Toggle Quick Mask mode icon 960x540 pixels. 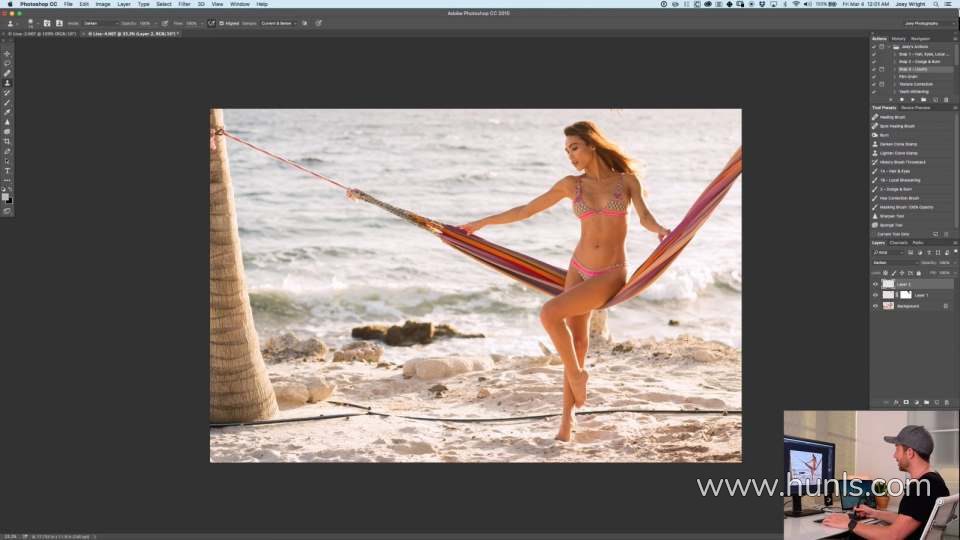click(x=7, y=211)
